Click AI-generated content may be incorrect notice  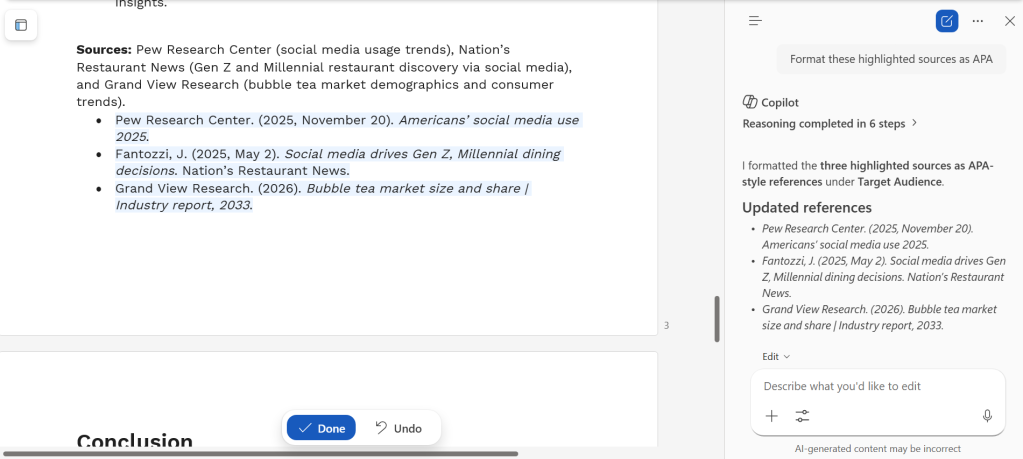click(878, 449)
